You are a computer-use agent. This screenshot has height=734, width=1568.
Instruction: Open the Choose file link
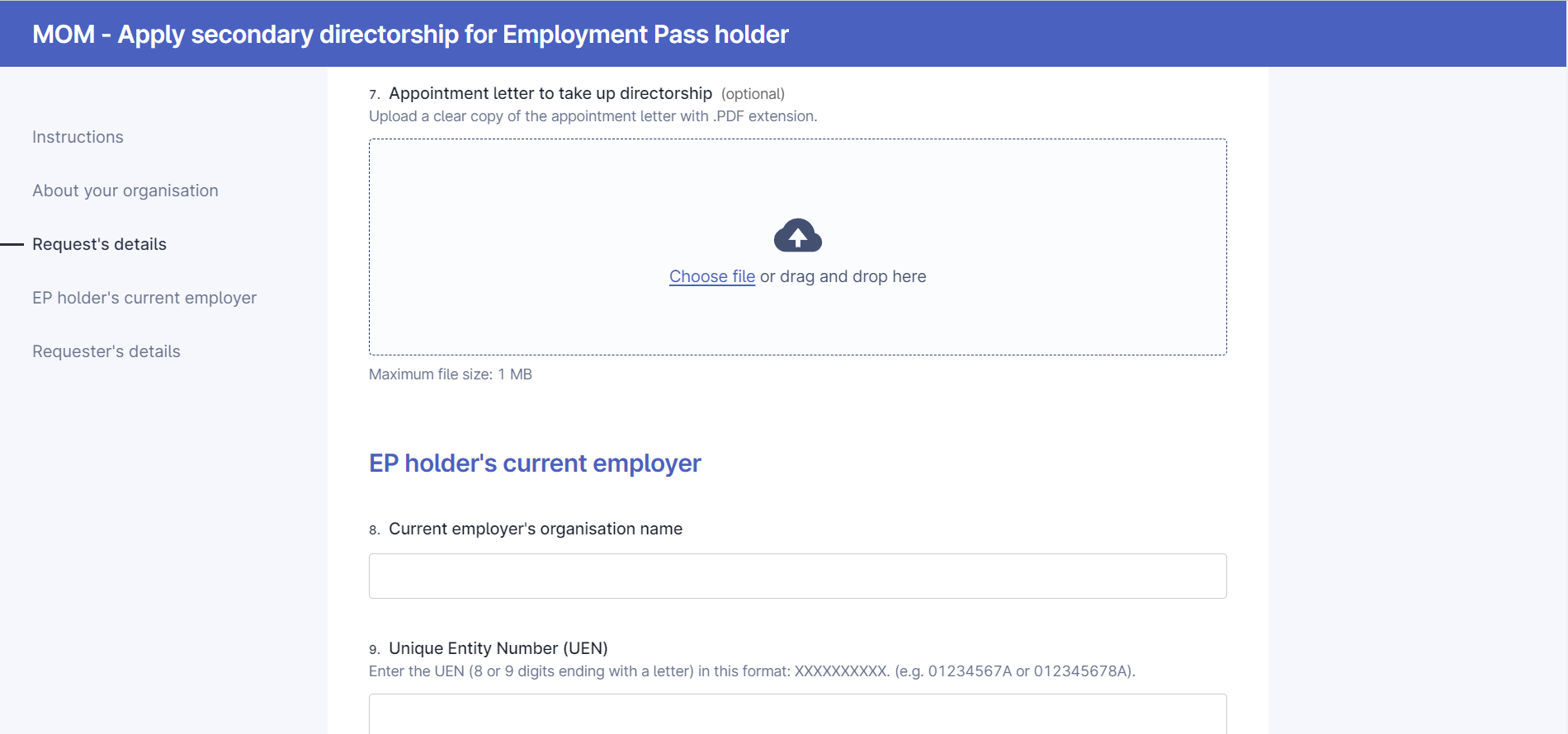(712, 276)
